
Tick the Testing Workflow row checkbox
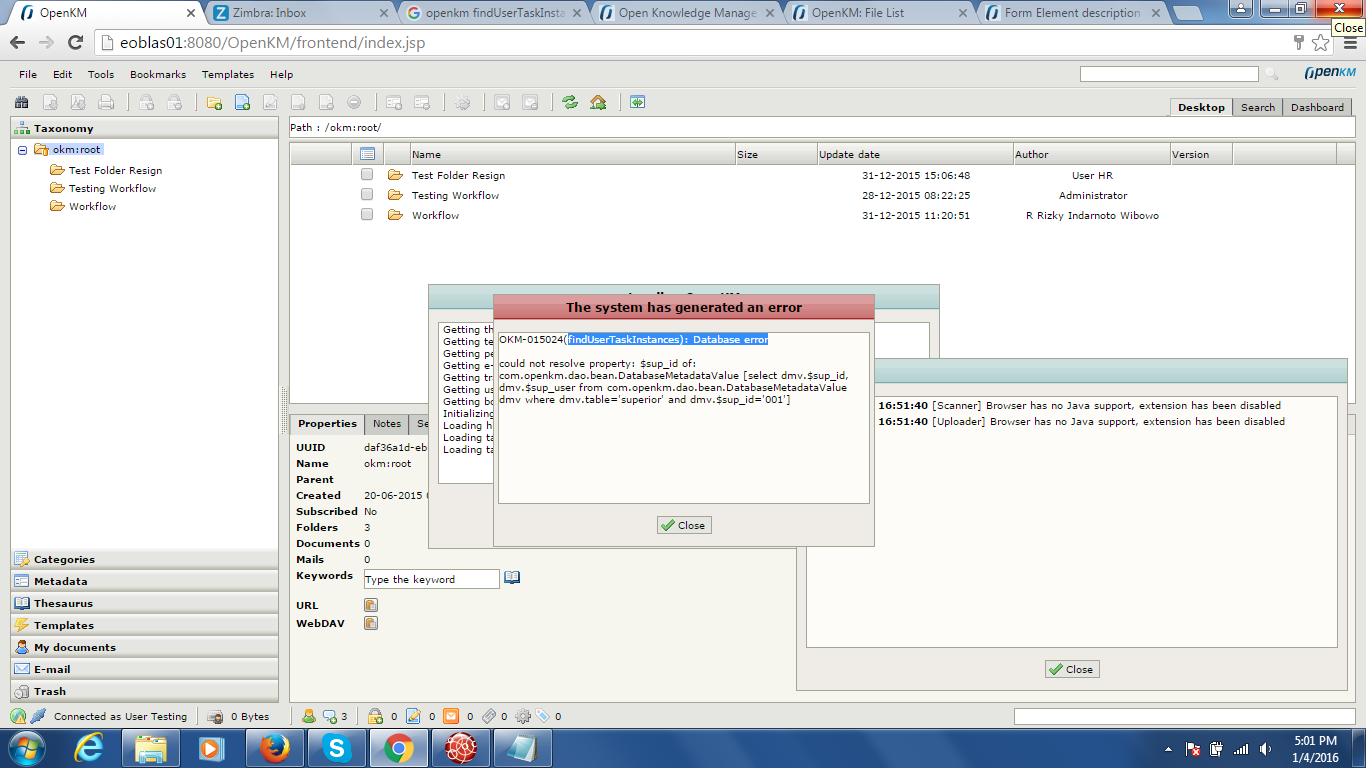click(x=367, y=195)
